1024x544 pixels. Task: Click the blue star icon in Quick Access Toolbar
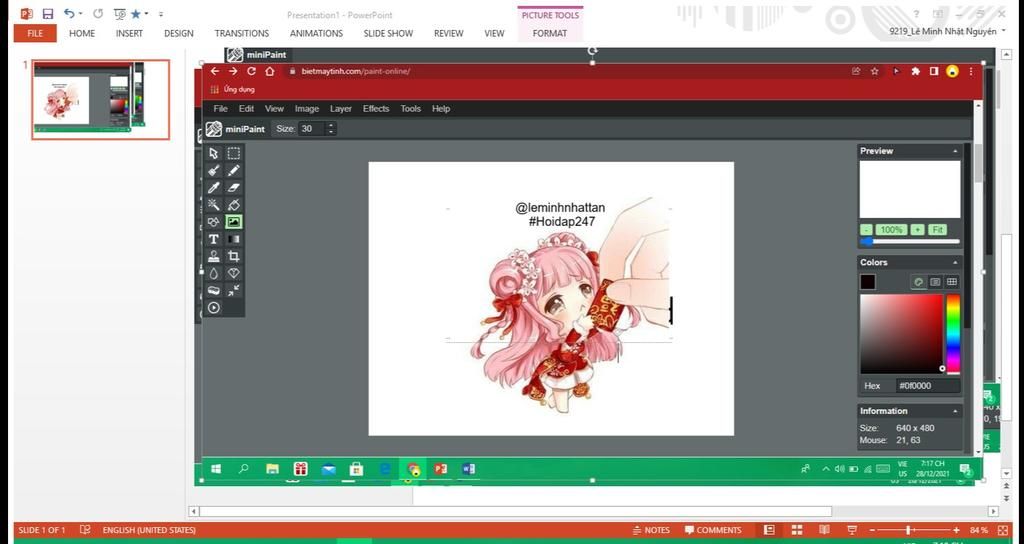[x=136, y=14]
